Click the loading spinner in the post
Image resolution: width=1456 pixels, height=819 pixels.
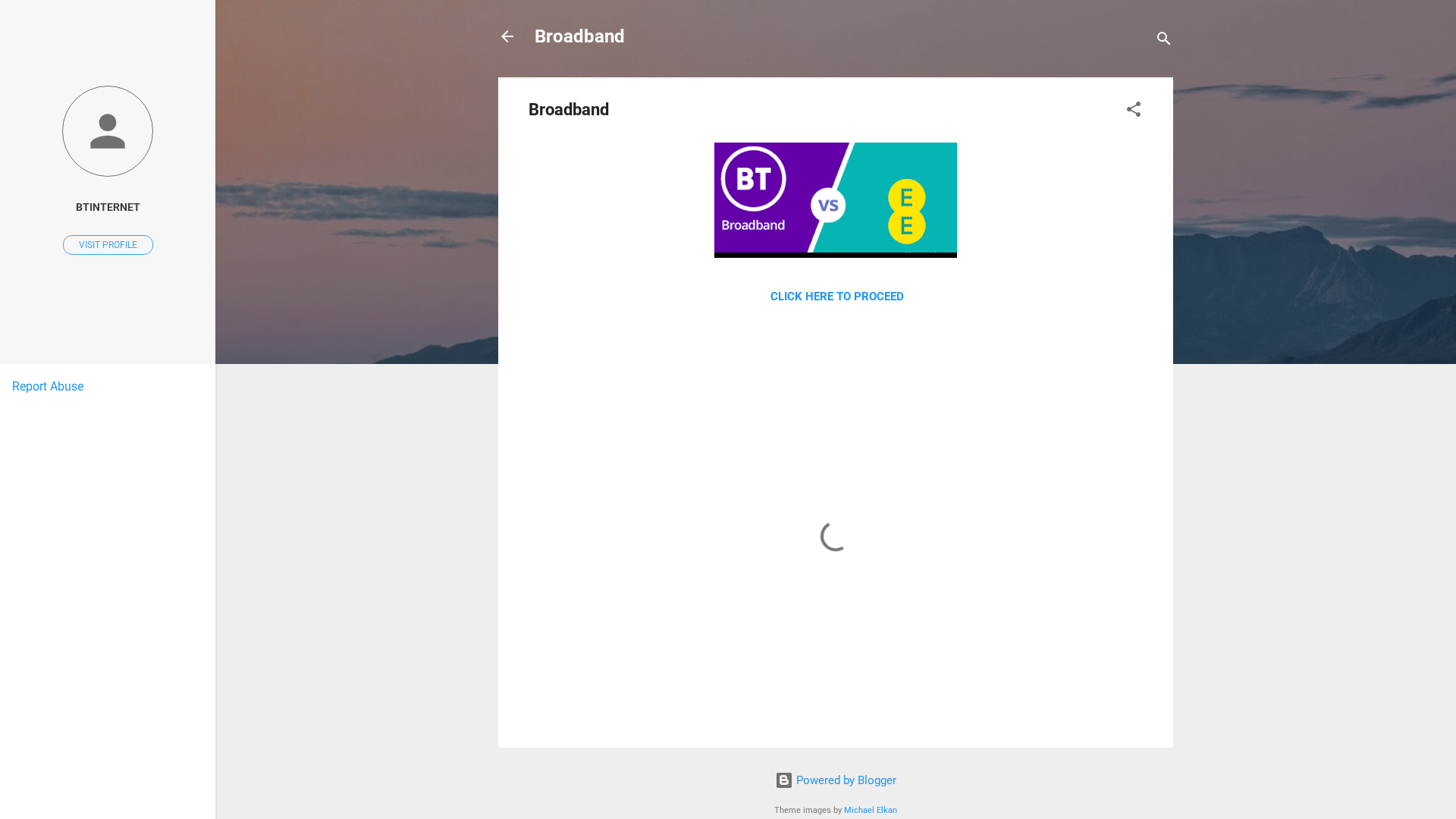tap(832, 538)
